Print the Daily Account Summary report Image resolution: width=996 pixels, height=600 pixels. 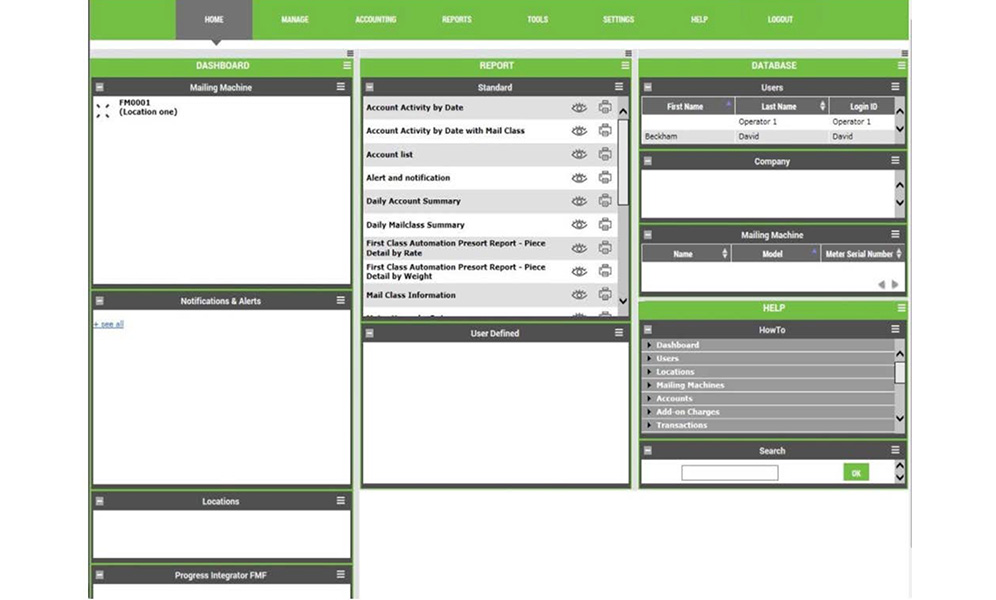coord(605,201)
